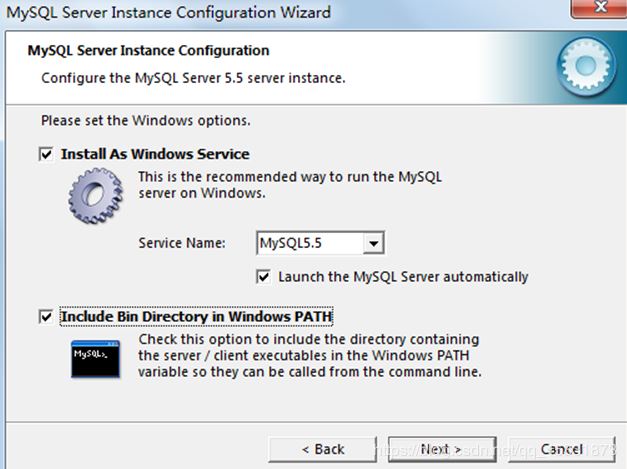
Task: Click the Service Name label
Action: pos(182,243)
